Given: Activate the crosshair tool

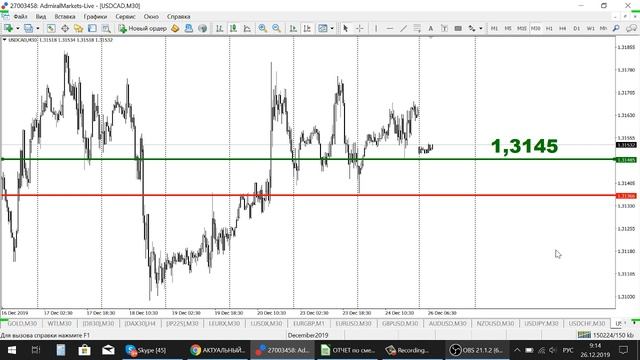Looking at the screenshot, I should (x=360, y=28).
